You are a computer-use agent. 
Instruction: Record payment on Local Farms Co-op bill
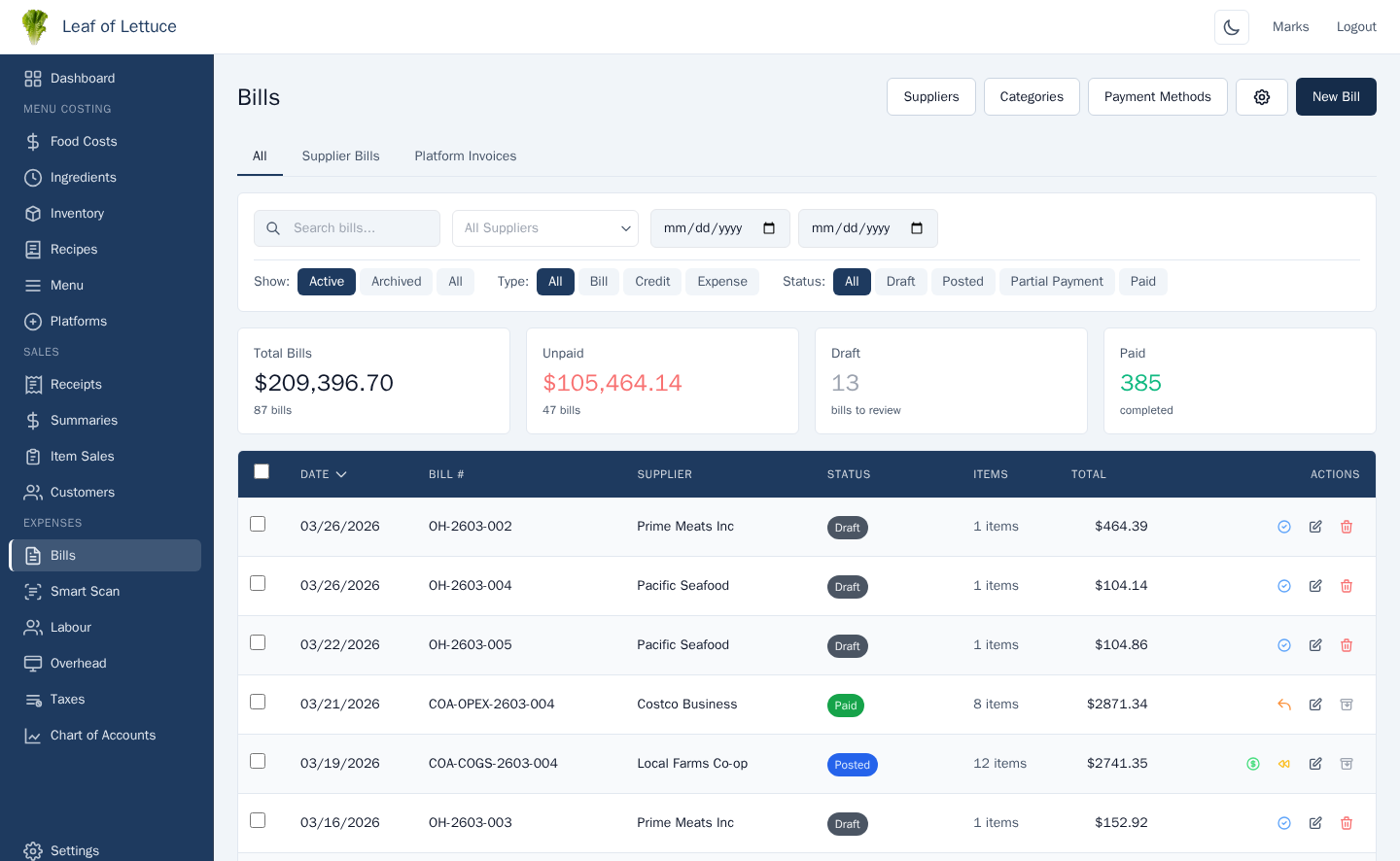tap(1252, 764)
